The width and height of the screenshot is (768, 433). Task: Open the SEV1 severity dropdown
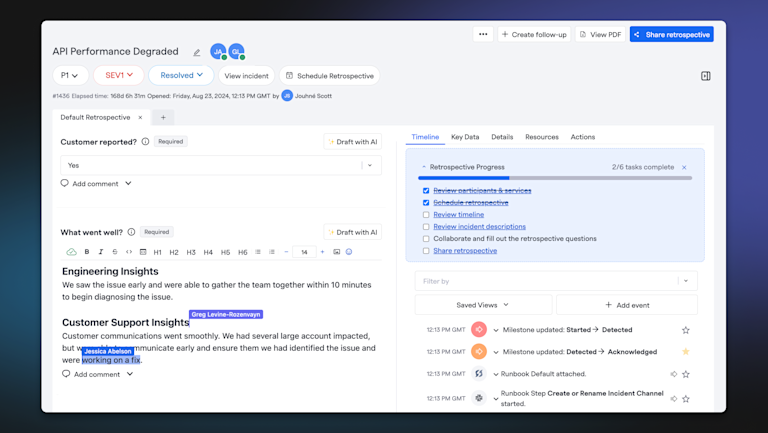point(119,75)
